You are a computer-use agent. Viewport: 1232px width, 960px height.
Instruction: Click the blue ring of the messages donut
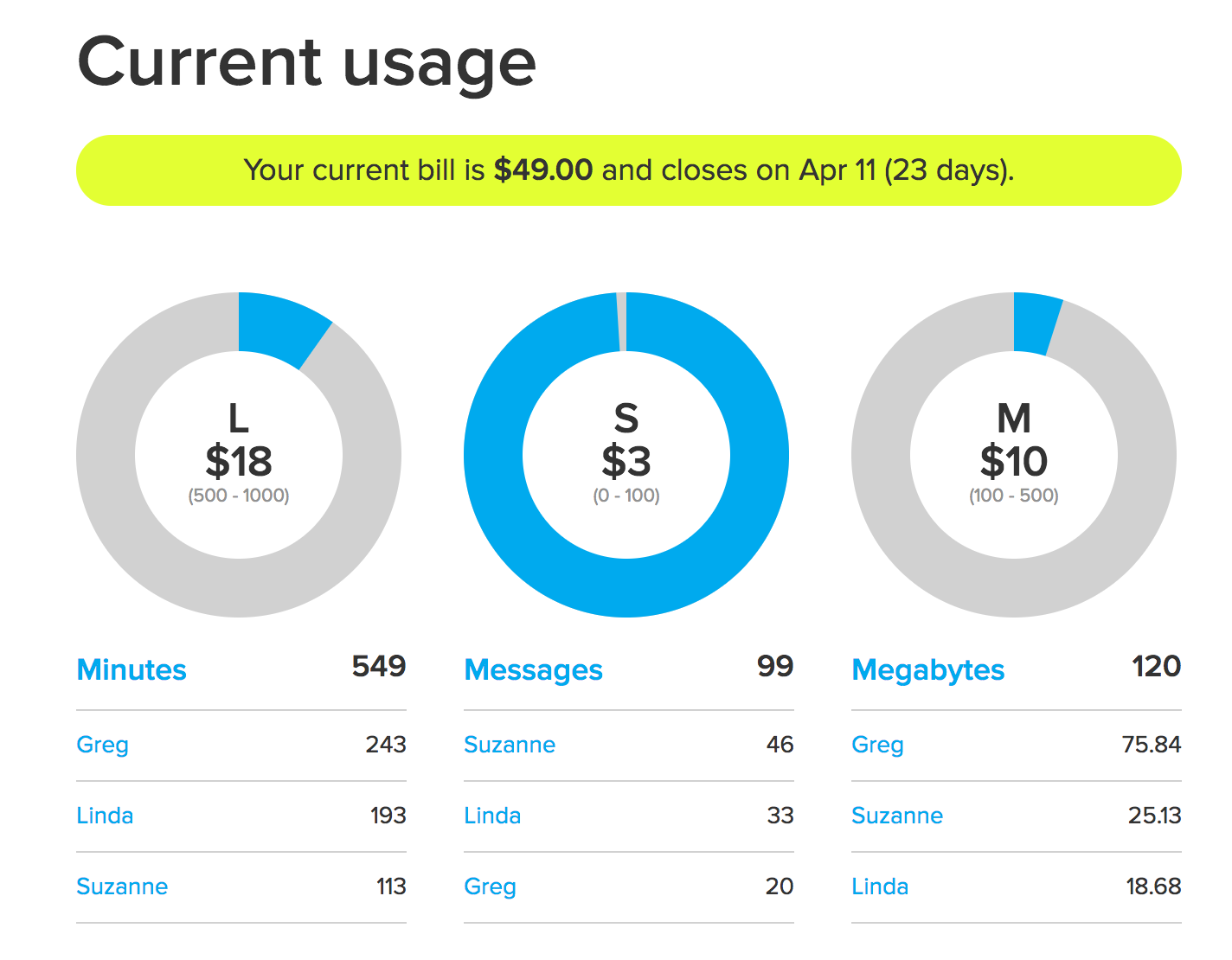[626, 588]
